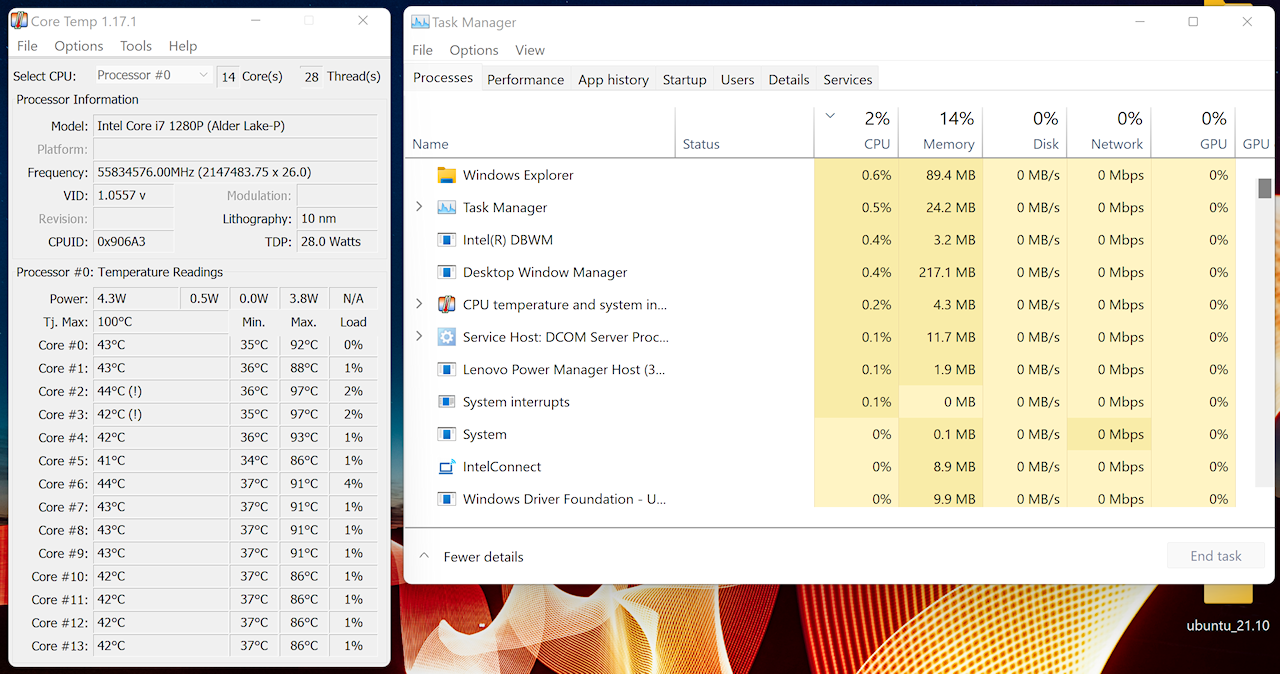Sort processes by the Status column header

[x=745, y=132]
